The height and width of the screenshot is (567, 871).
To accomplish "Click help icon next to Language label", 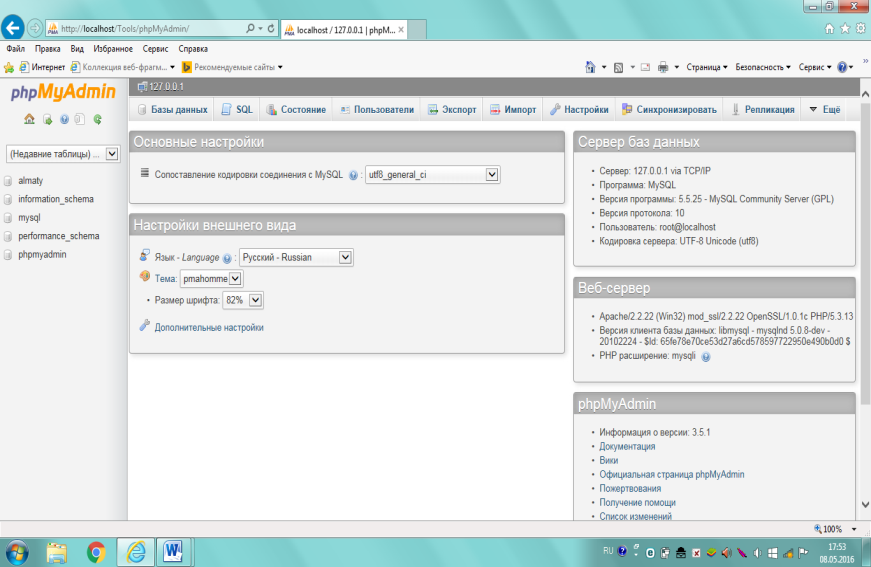I will [x=227, y=258].
